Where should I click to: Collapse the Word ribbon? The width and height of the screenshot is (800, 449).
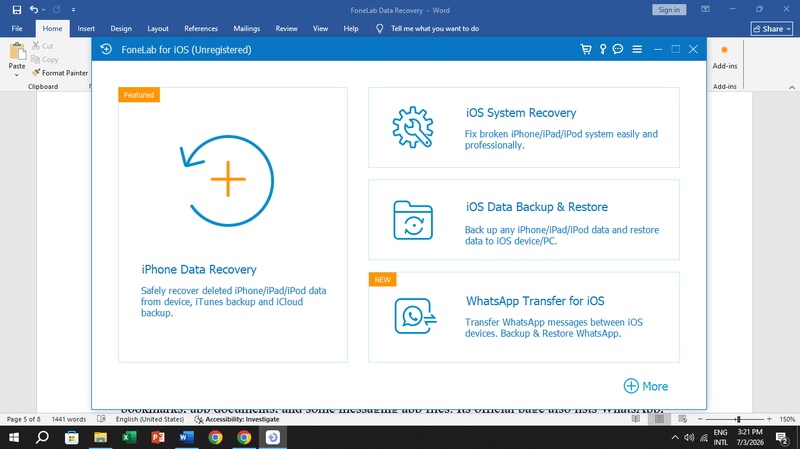[792, 87]
